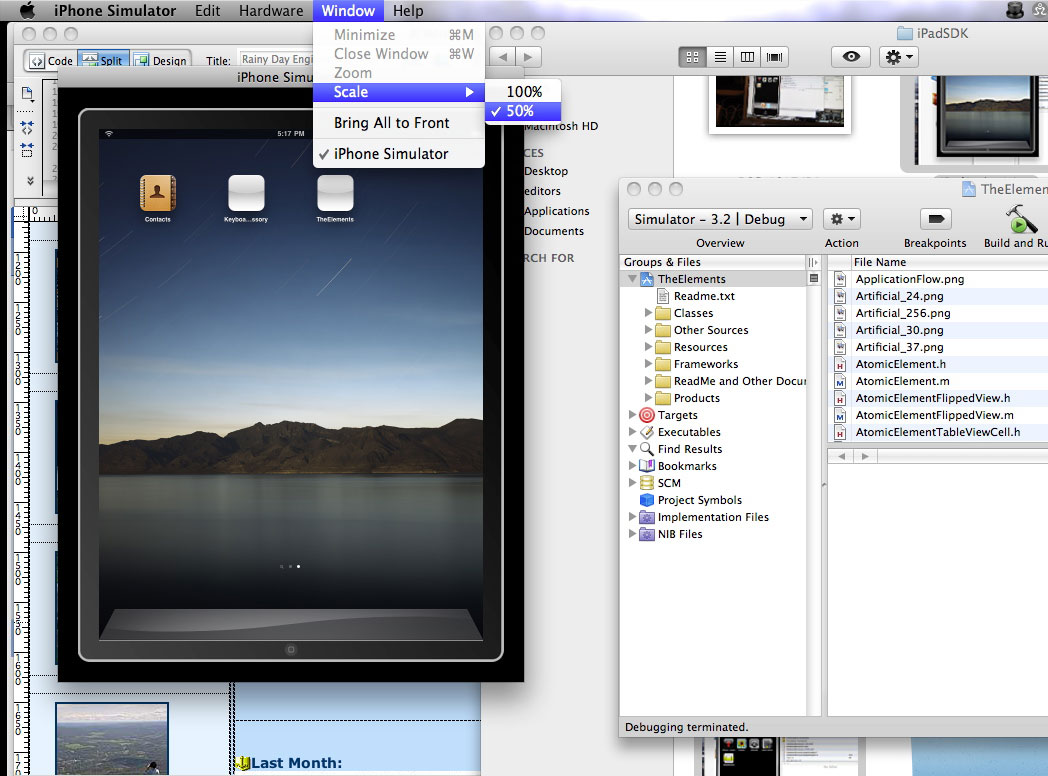Expand the Classes folder
Image resolution: width=1048 pixels, height=776 pixels.
coord(648,313)
